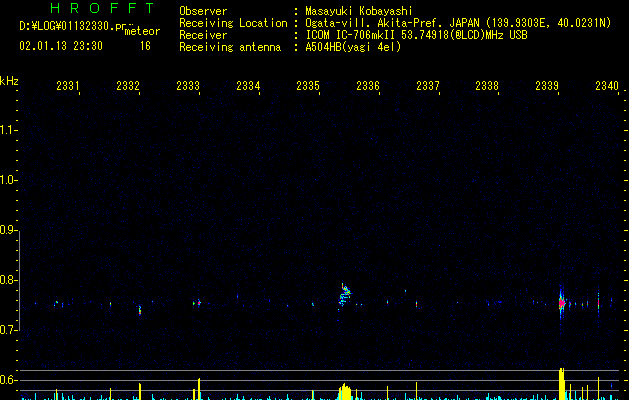Click the yellow power bar below 2333
The width and height of the screenshot is (629, 400).
click(x=199, y=389)
